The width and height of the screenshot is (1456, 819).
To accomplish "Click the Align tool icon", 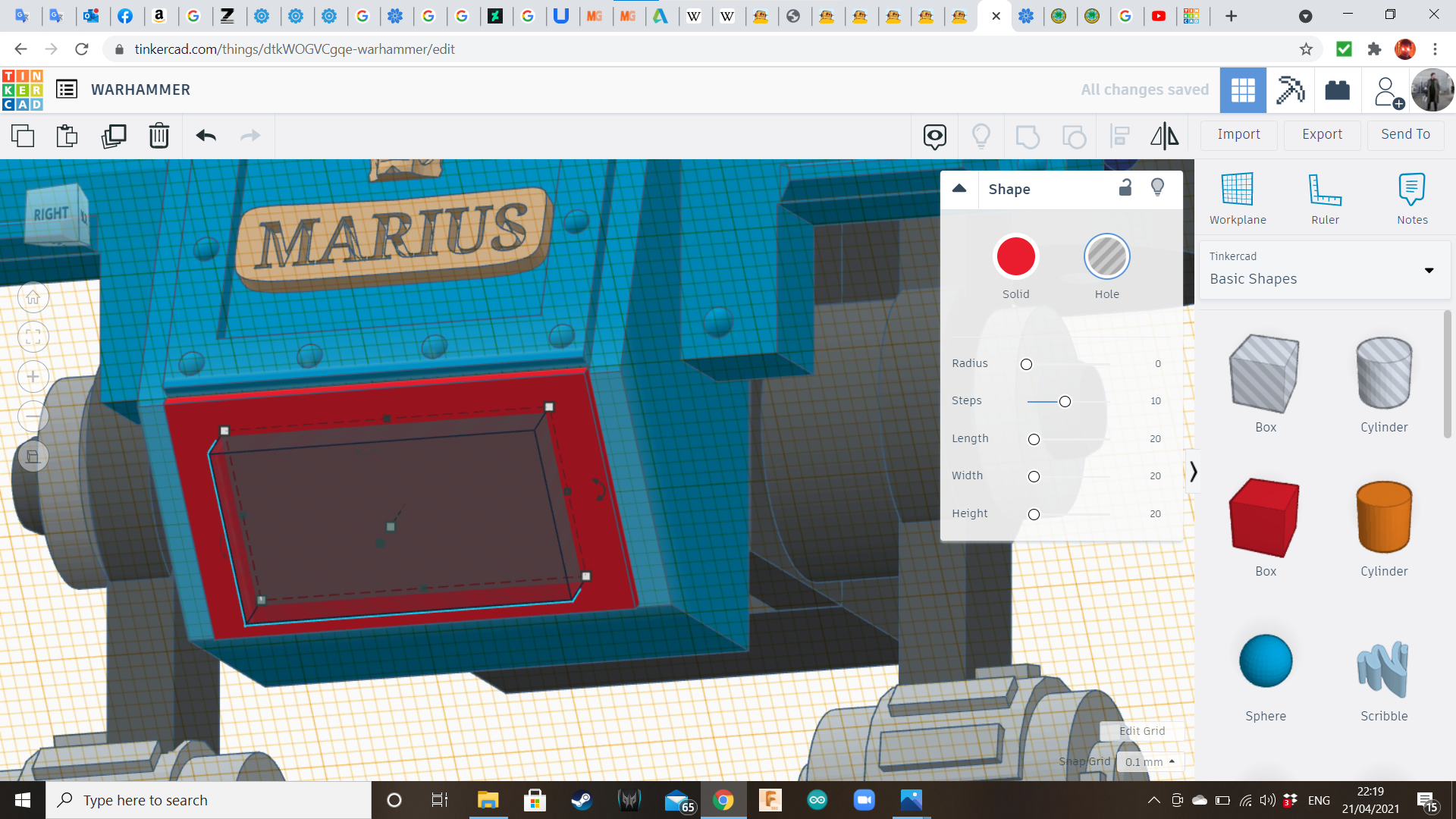I will tap(1119, 136).
